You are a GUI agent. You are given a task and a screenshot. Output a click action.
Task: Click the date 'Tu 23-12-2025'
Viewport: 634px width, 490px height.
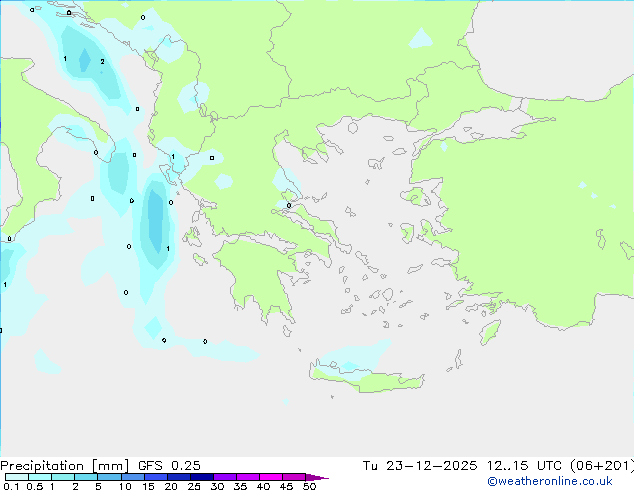point(419,466)
